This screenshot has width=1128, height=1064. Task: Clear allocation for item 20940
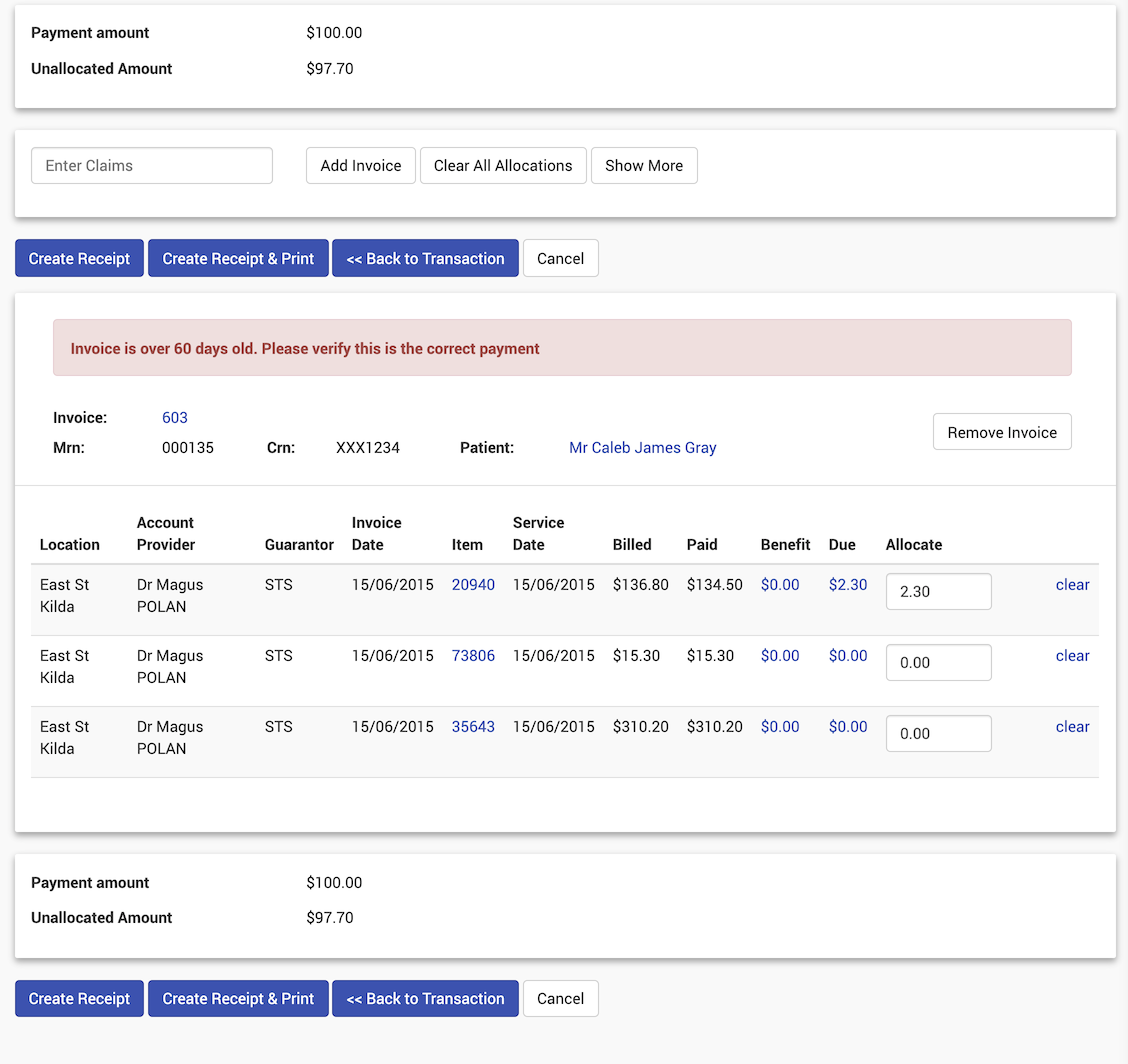pyautogui.click(x=1072, y=585)
